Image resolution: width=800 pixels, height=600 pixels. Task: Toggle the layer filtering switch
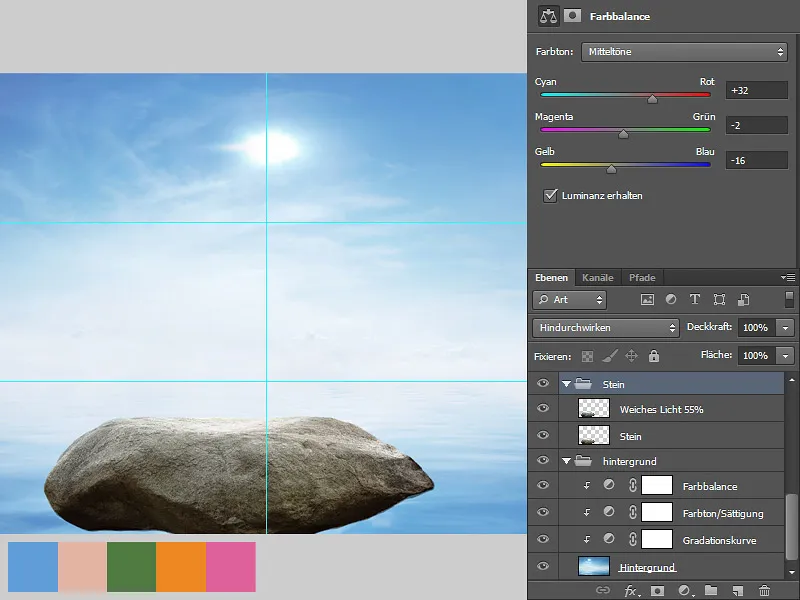(789, 299)
